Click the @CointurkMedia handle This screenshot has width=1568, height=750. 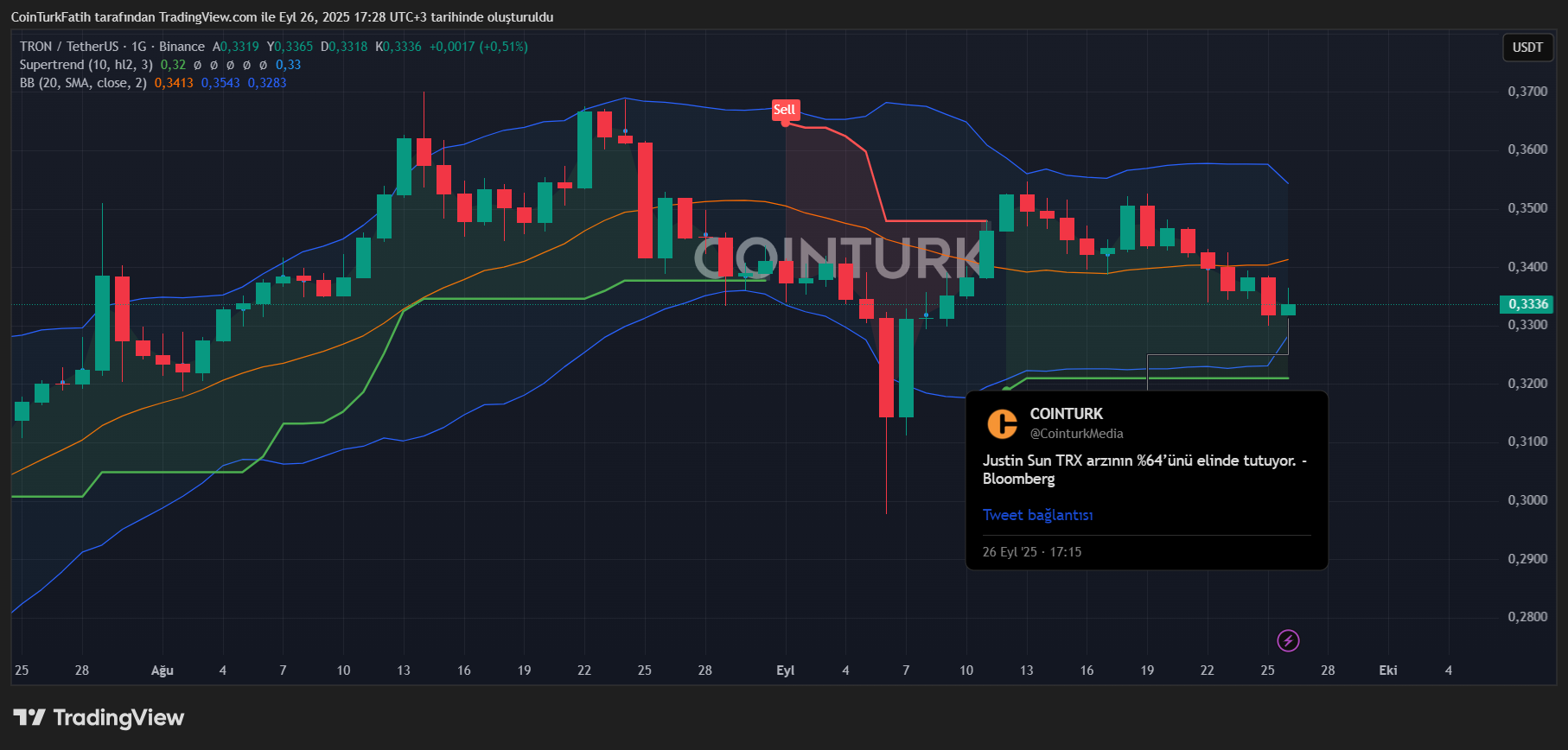(1076, 434)
